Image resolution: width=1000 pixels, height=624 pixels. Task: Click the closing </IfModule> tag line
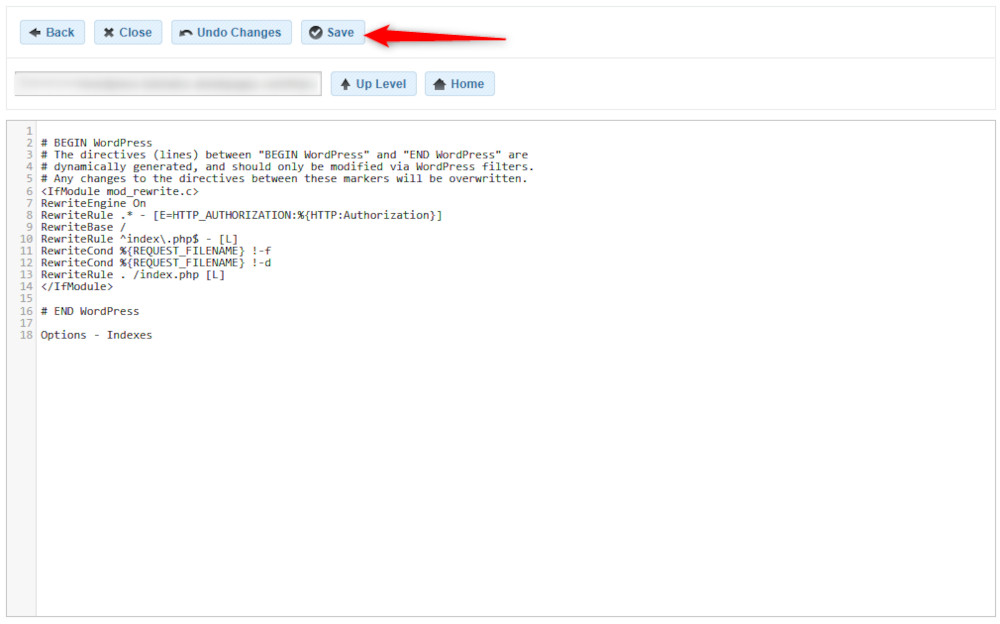pyautogui.click(x=76, y=286)
